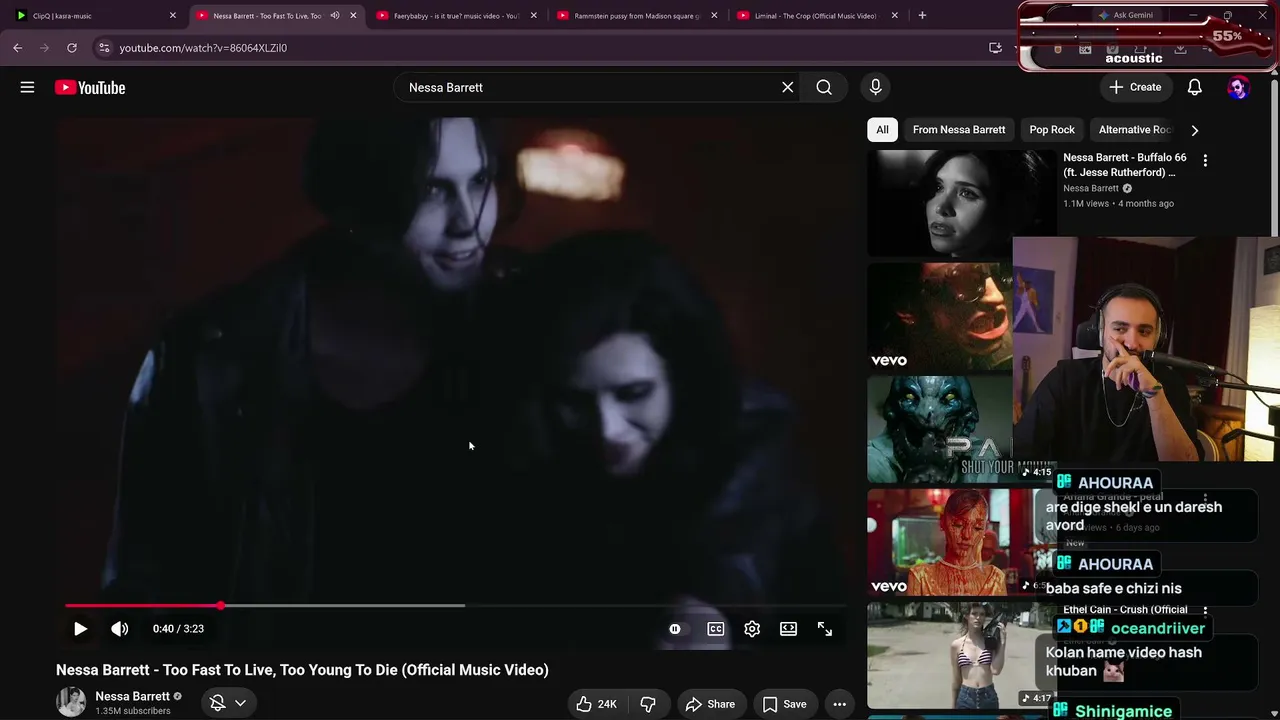
Task: Select the All filter chip
Action: point(882,130)
